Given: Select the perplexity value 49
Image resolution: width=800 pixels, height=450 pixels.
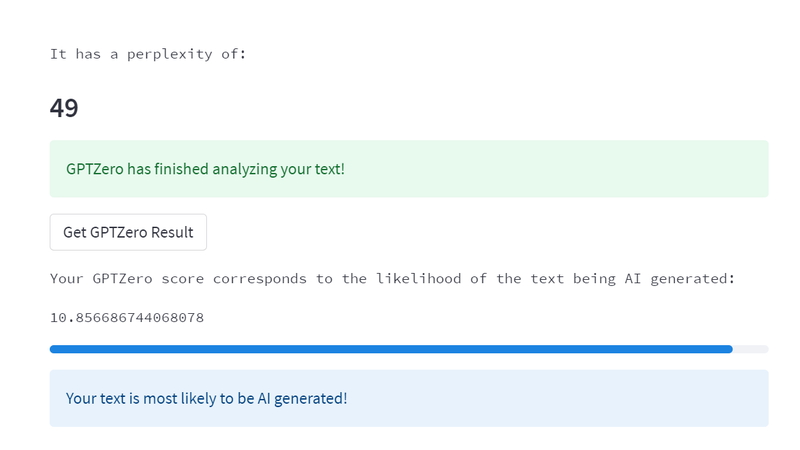Looking at the screenshot, I should (x=64, y=108).
